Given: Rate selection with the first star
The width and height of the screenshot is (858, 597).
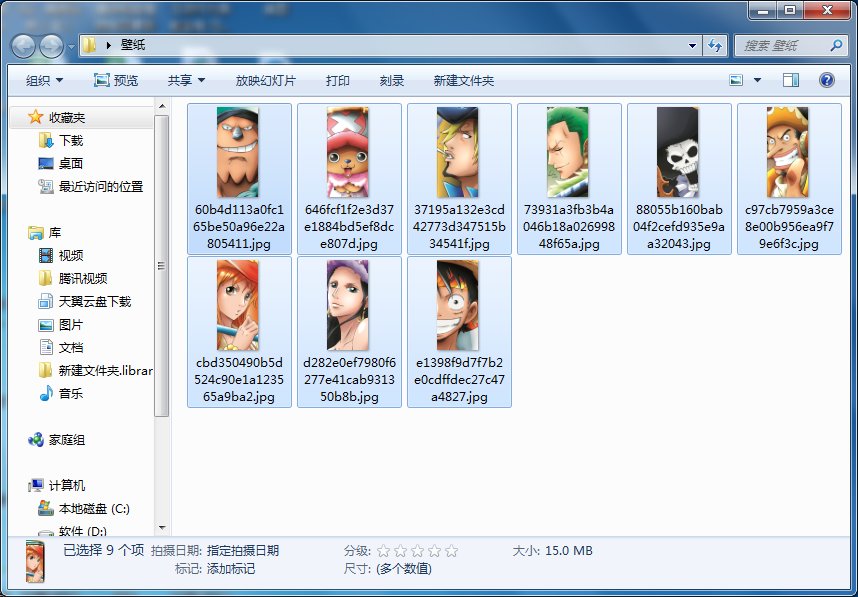Looking at the screenshot, I should coord(384,550).
